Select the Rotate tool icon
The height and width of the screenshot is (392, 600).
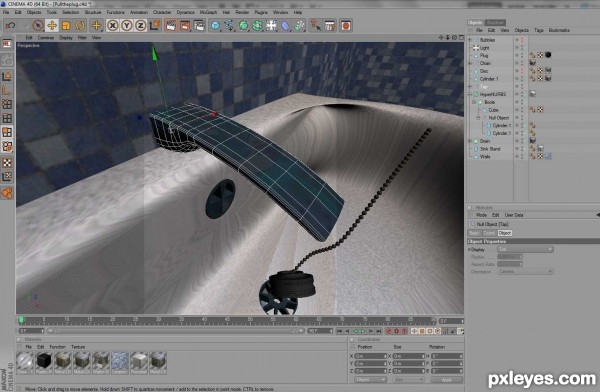80,26
